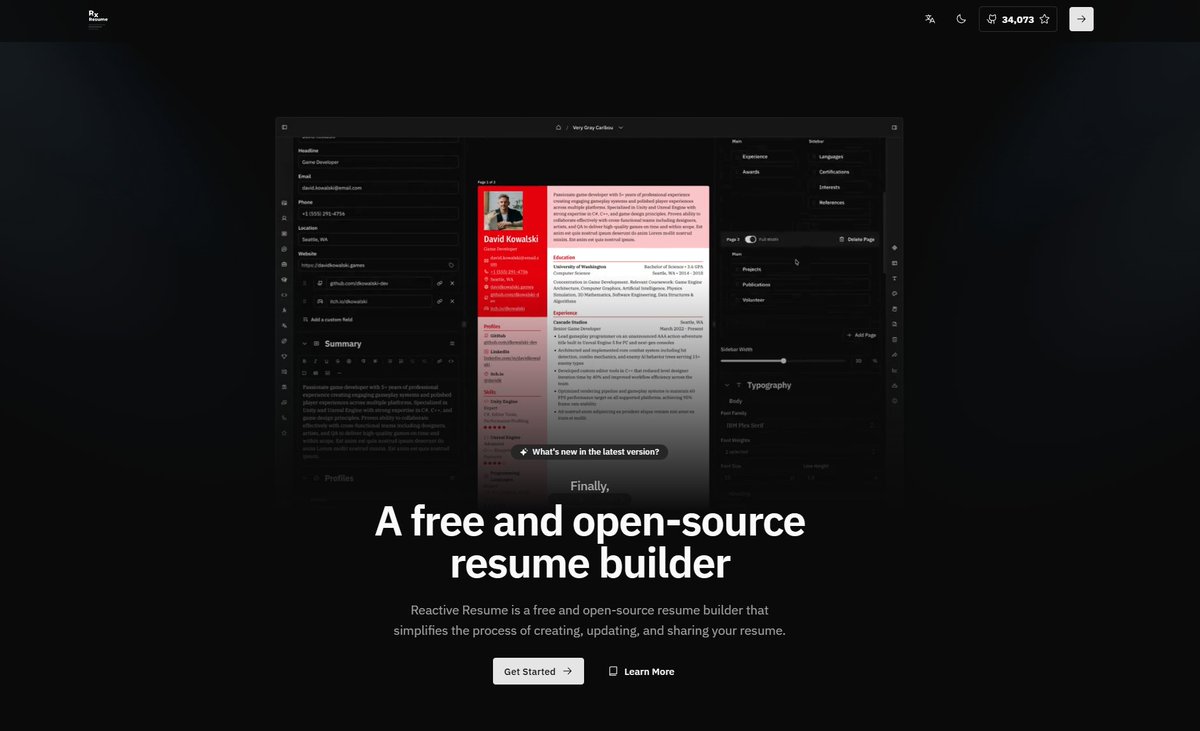Click the Email field david.kowalski@email.com
The height and width of the screenshot is (731, 1200).
[378, 187]
